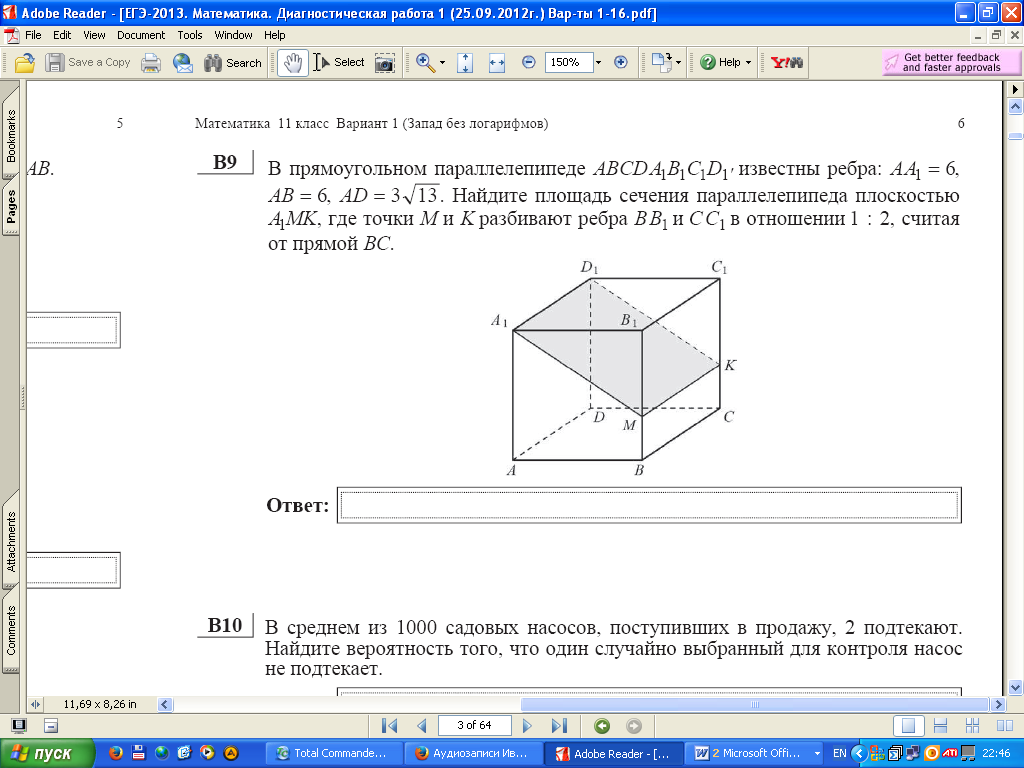Click Get better feedback banner
Image resolution: width=1024 pixels, height=768 pixels.
[950, 63]
